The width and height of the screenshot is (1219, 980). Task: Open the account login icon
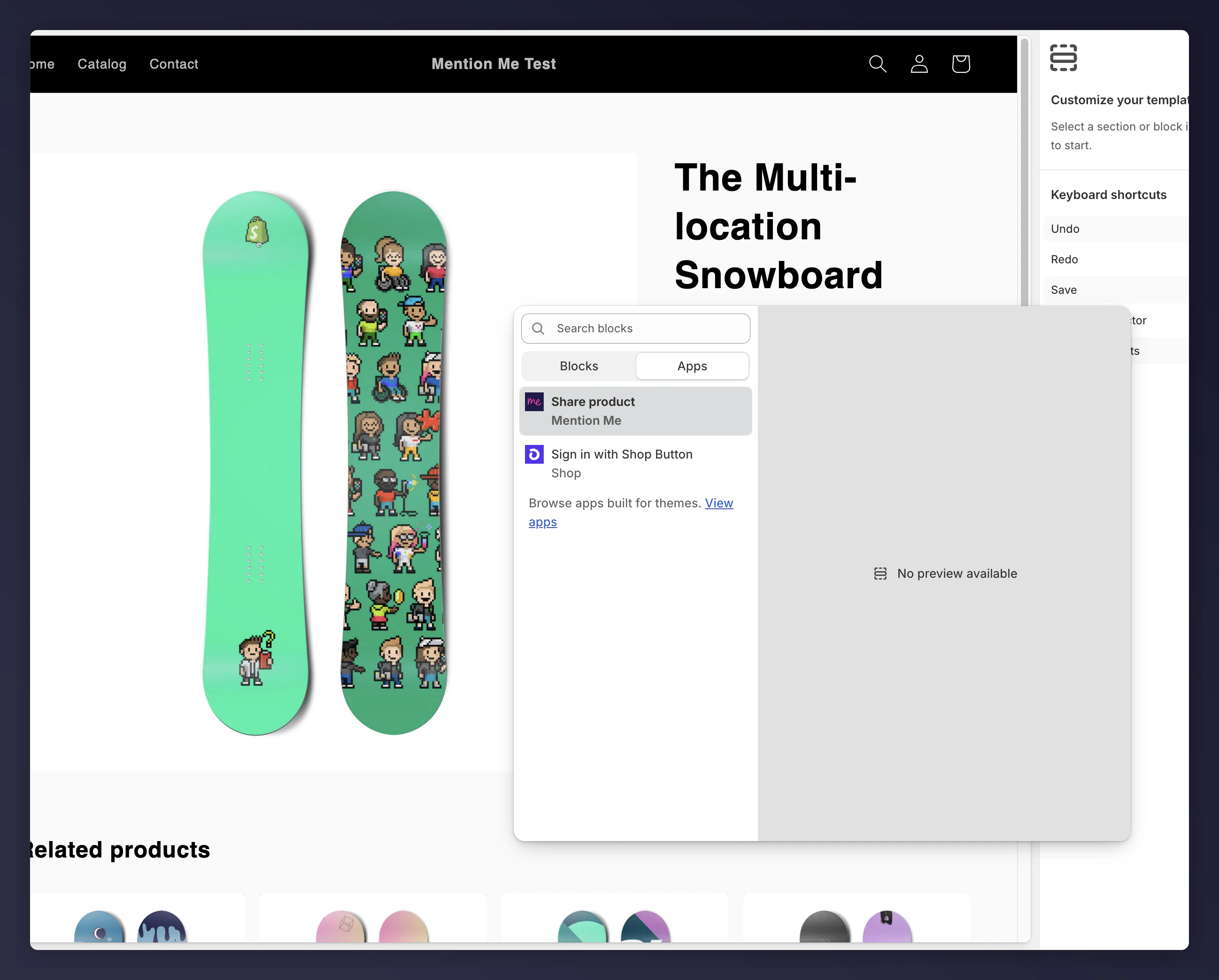pos(919,64)
